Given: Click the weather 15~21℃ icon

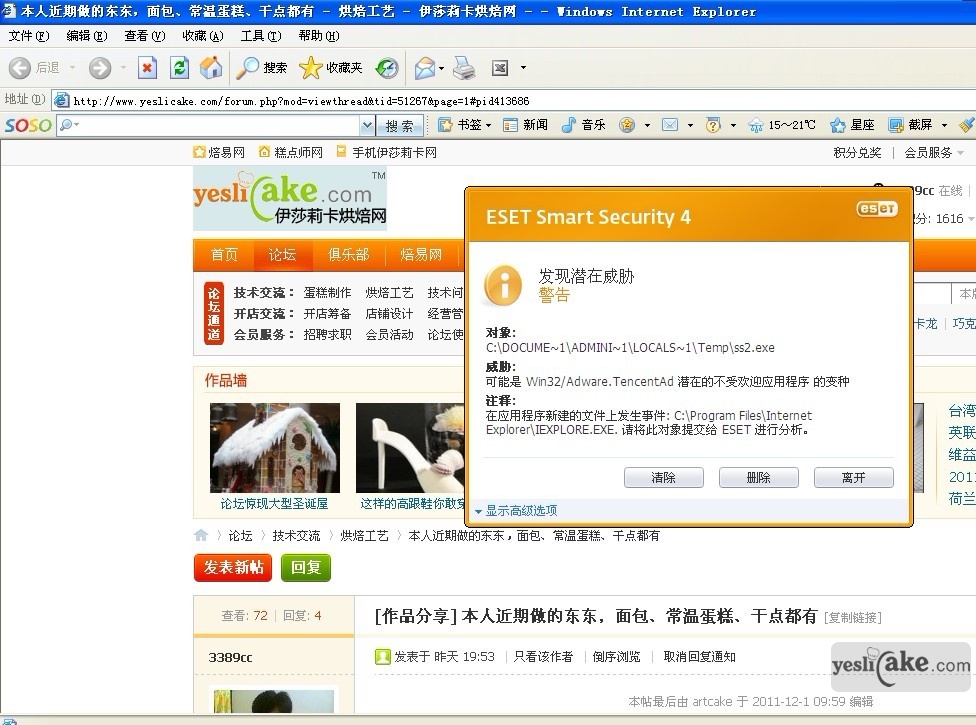Looking at the screenshot, I should (756, 125).
